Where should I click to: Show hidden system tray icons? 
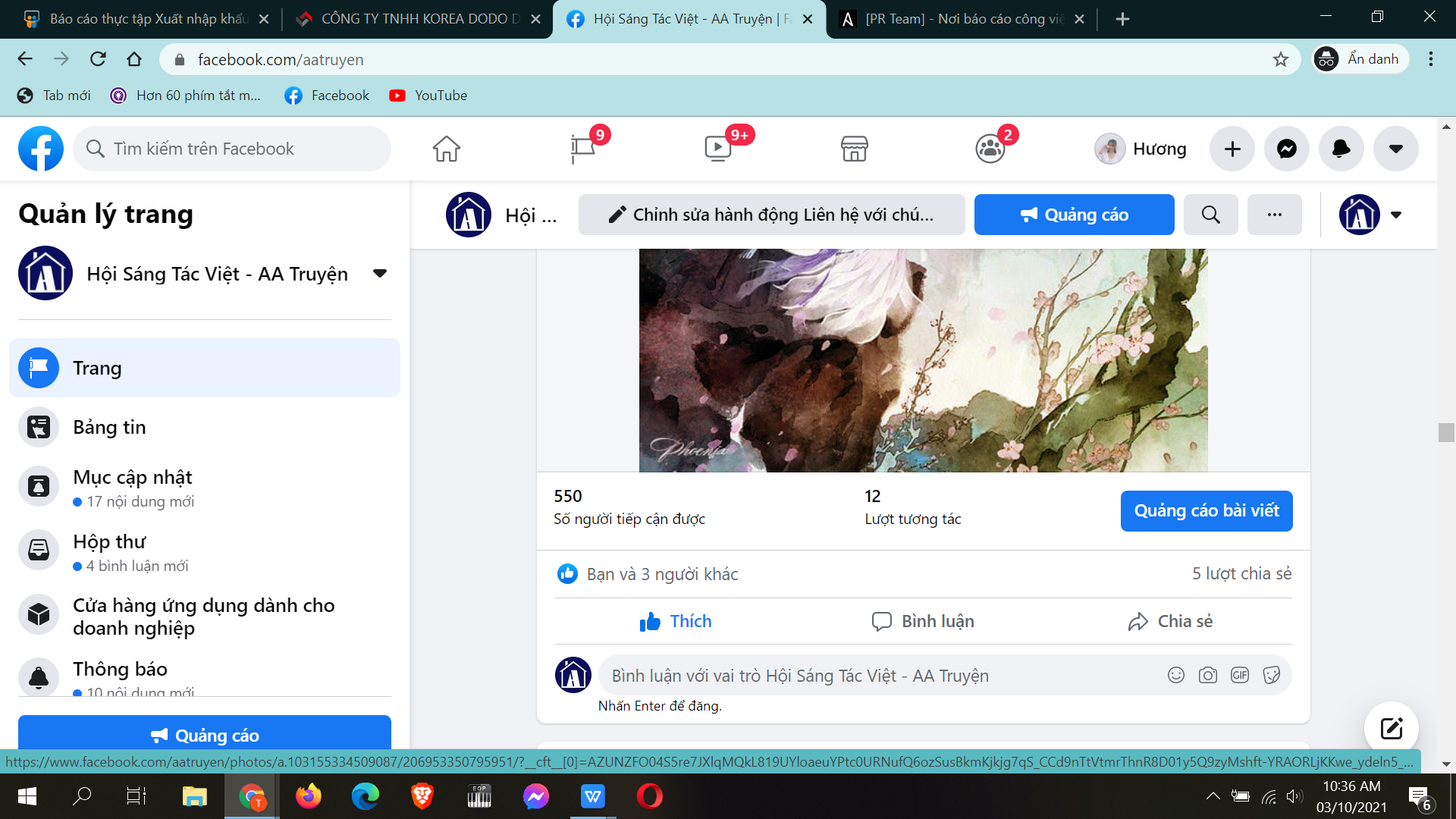[1213, 796]
